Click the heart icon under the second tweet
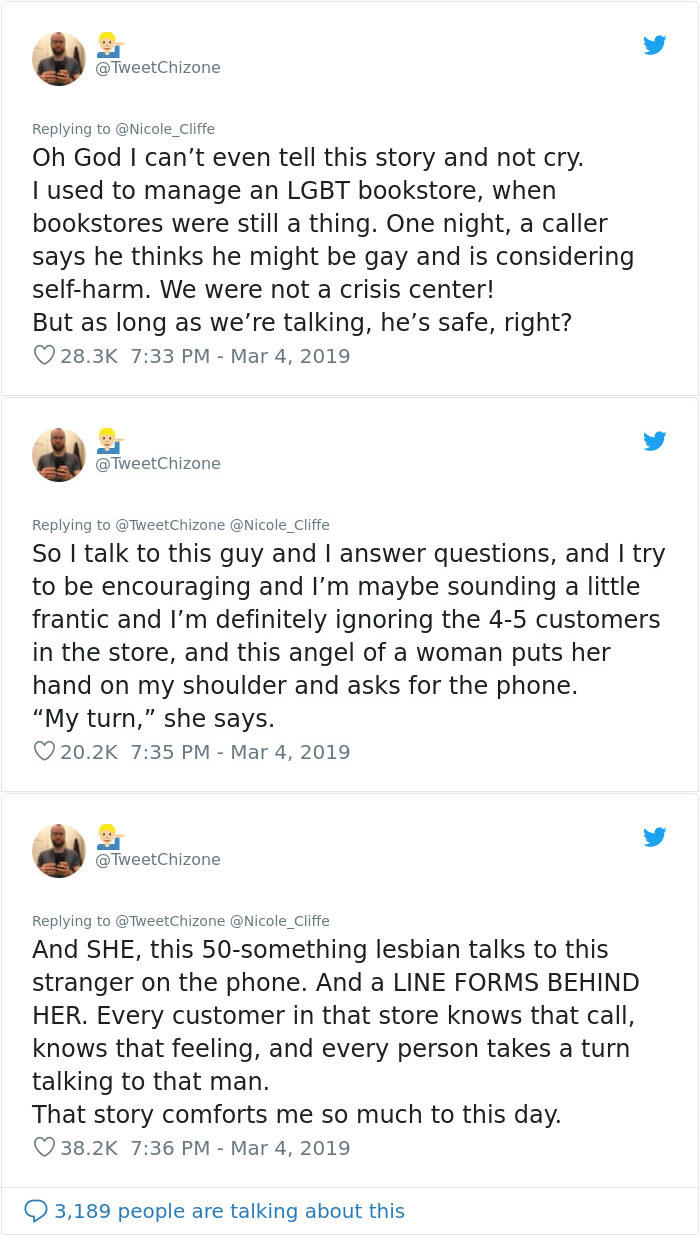700x1236 pixels. [42, 752]
